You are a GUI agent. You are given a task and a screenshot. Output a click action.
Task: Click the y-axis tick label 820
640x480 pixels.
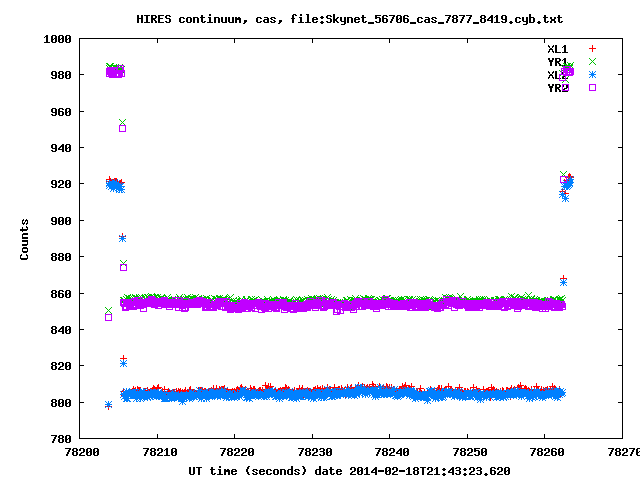pyautogui.click(x=61, y=366)
